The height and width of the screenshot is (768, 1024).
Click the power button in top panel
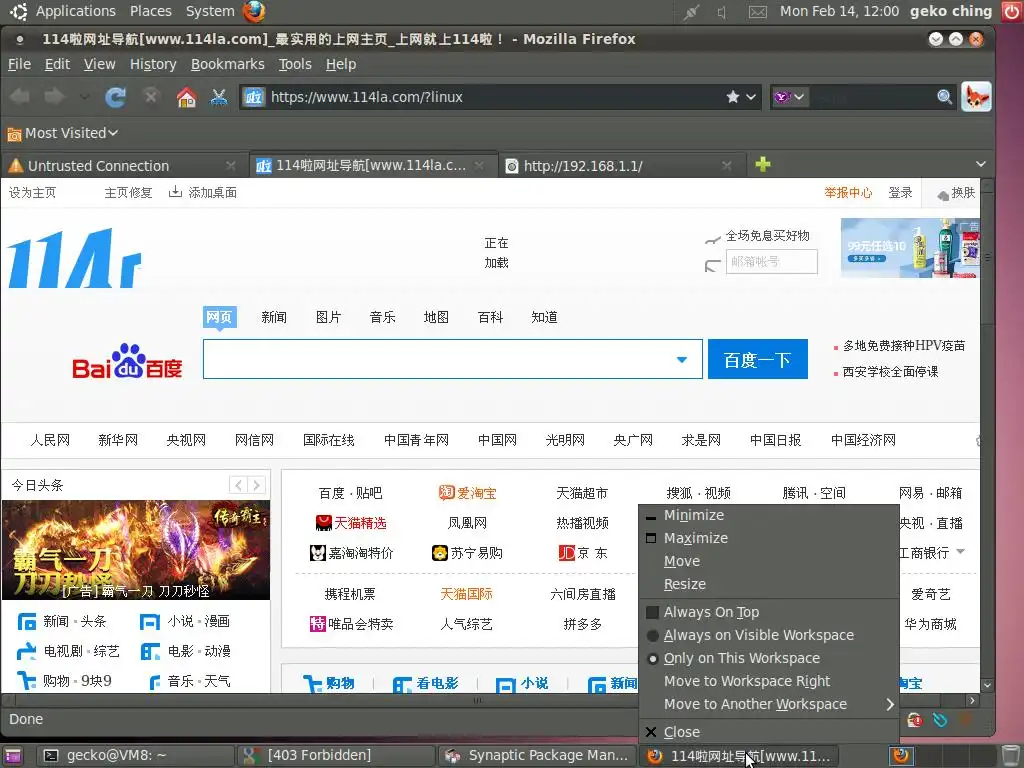click(x=1010, y=11)
